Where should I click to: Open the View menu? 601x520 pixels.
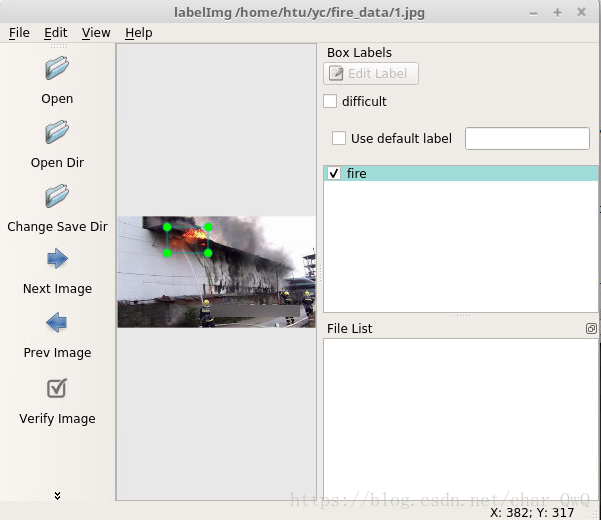click(96, 33)
